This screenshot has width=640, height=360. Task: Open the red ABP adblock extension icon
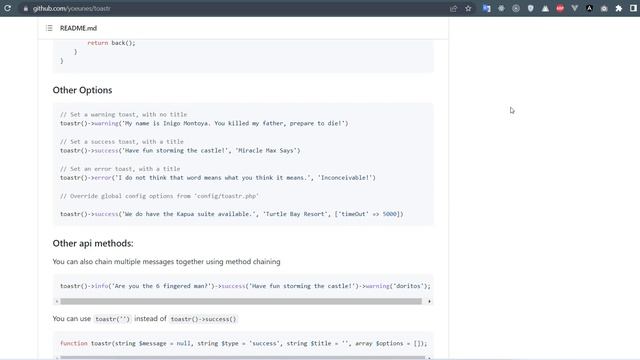560,9
